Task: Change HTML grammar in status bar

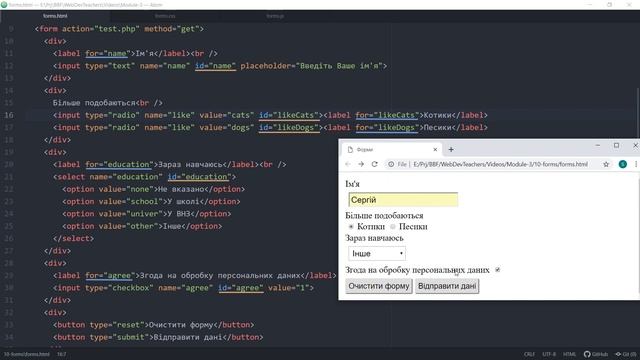Action: tap(570, 354)
